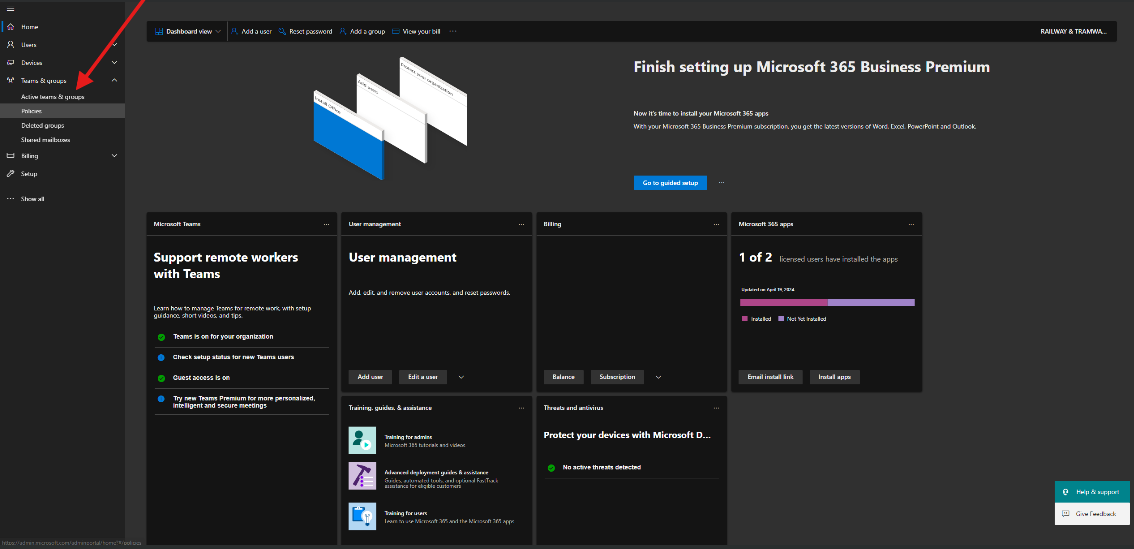Open Active teams & groups

(x=53, y=96)
